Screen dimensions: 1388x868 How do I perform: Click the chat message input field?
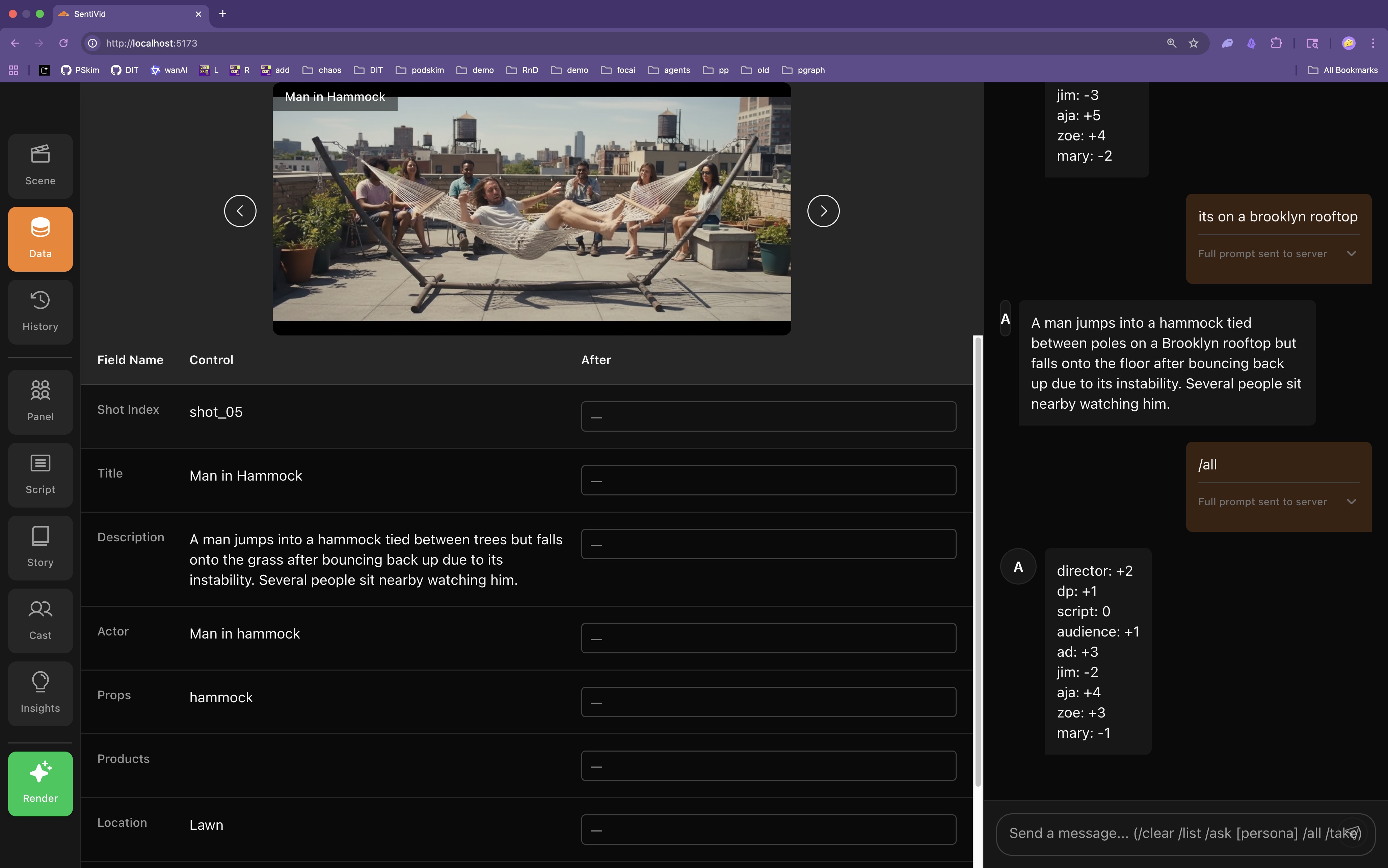pos(1165,833)
